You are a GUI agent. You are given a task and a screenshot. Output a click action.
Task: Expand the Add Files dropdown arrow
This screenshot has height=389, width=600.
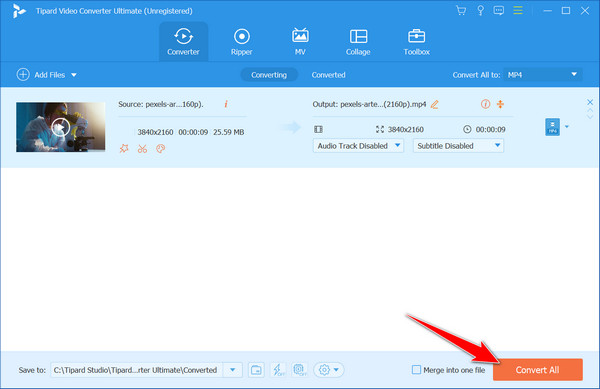coord(74,75)
